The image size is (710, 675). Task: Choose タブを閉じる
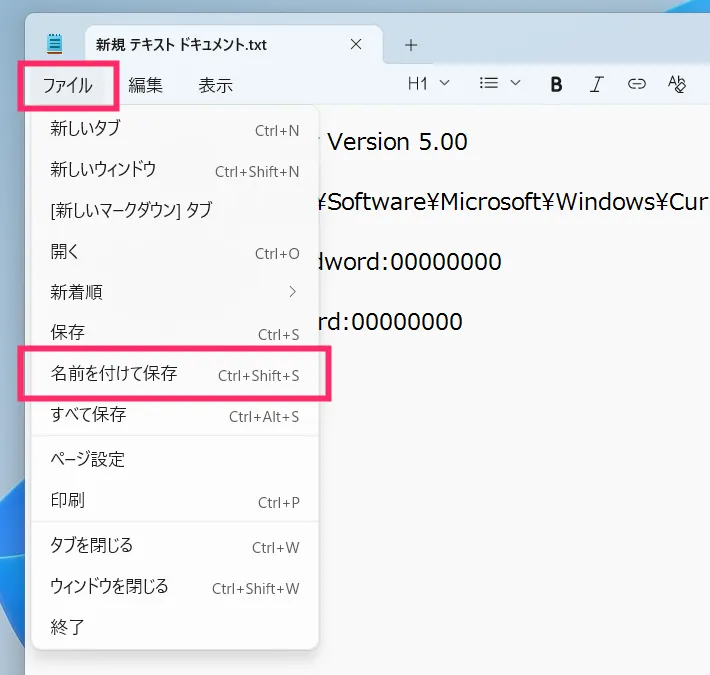click(175, 546)
